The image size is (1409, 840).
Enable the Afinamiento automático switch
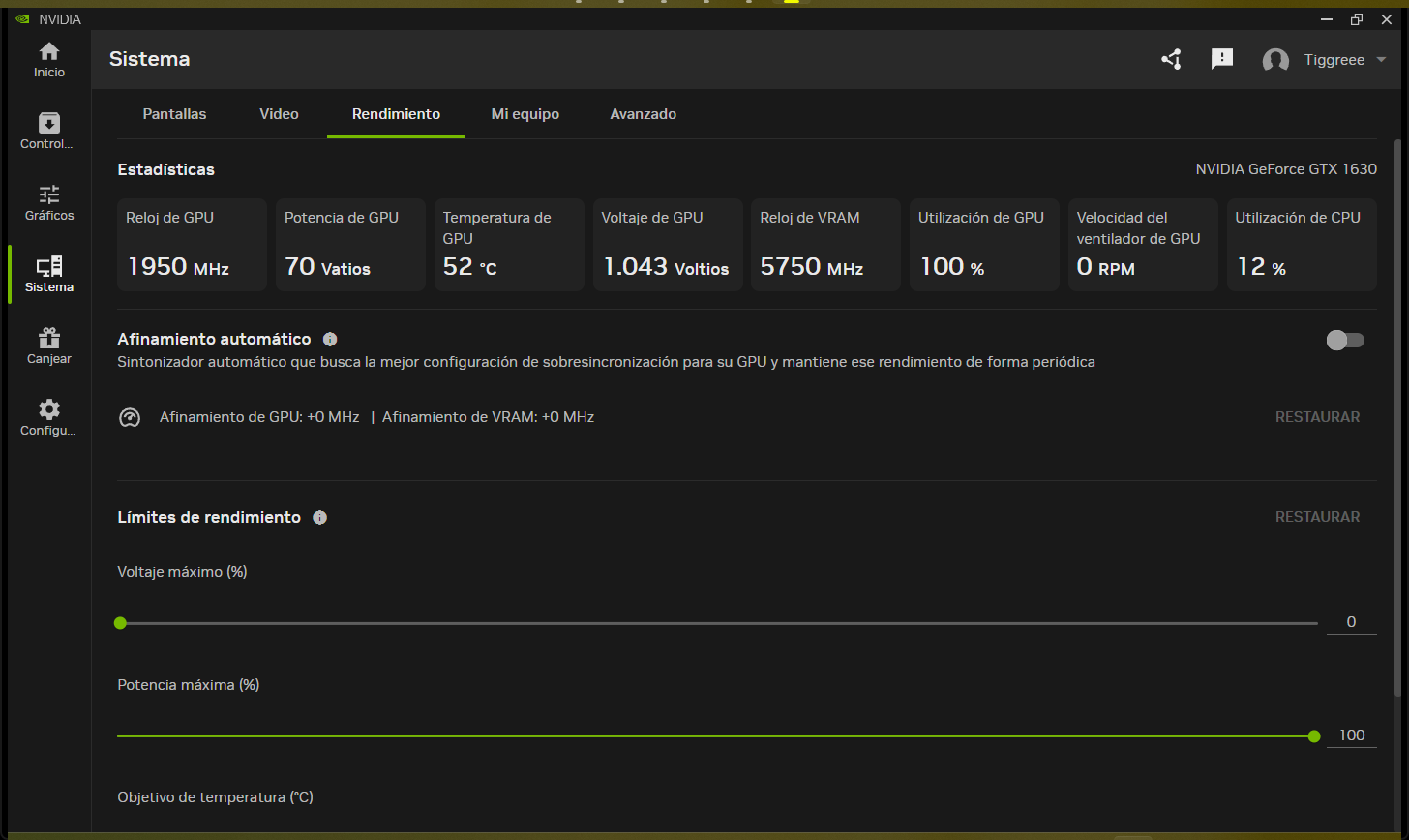pos(1345,340)
